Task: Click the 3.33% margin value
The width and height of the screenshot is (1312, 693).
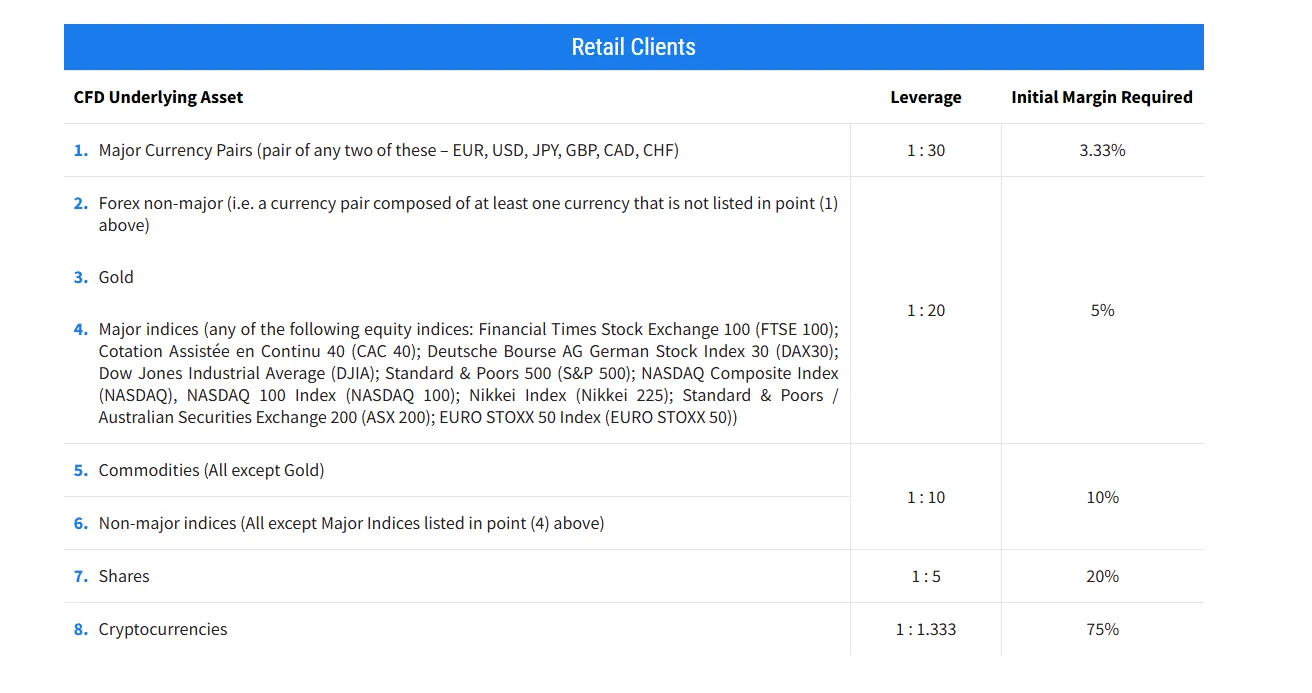Action: click(1102, 150)
